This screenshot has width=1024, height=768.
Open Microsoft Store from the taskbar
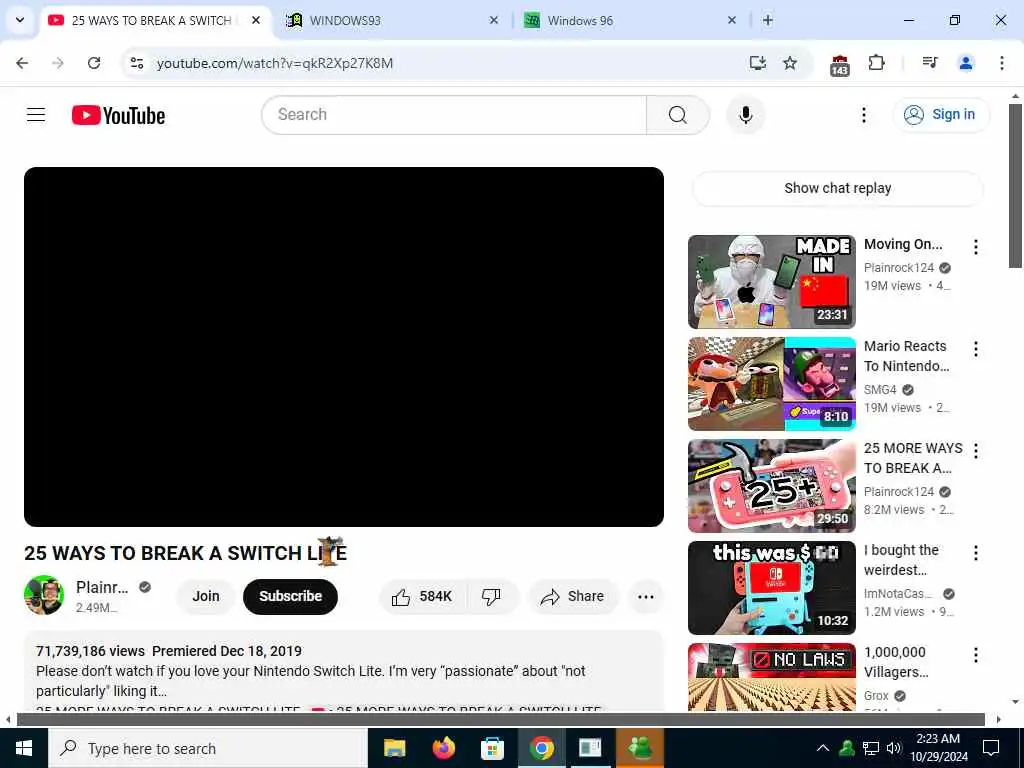(492, 748)
